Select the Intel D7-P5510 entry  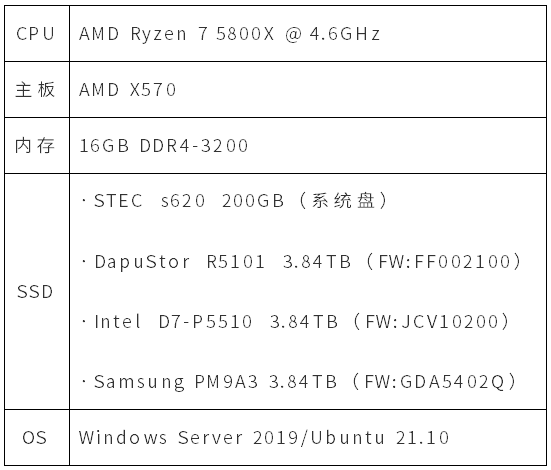[173, 322]
